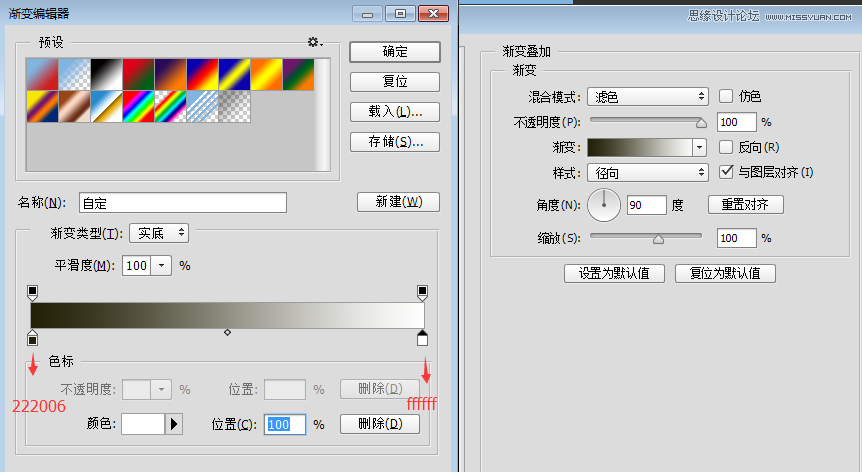The image size is (862, 472).
Task: Click the gradient overlay preview swatch
Action: [640, 147]
